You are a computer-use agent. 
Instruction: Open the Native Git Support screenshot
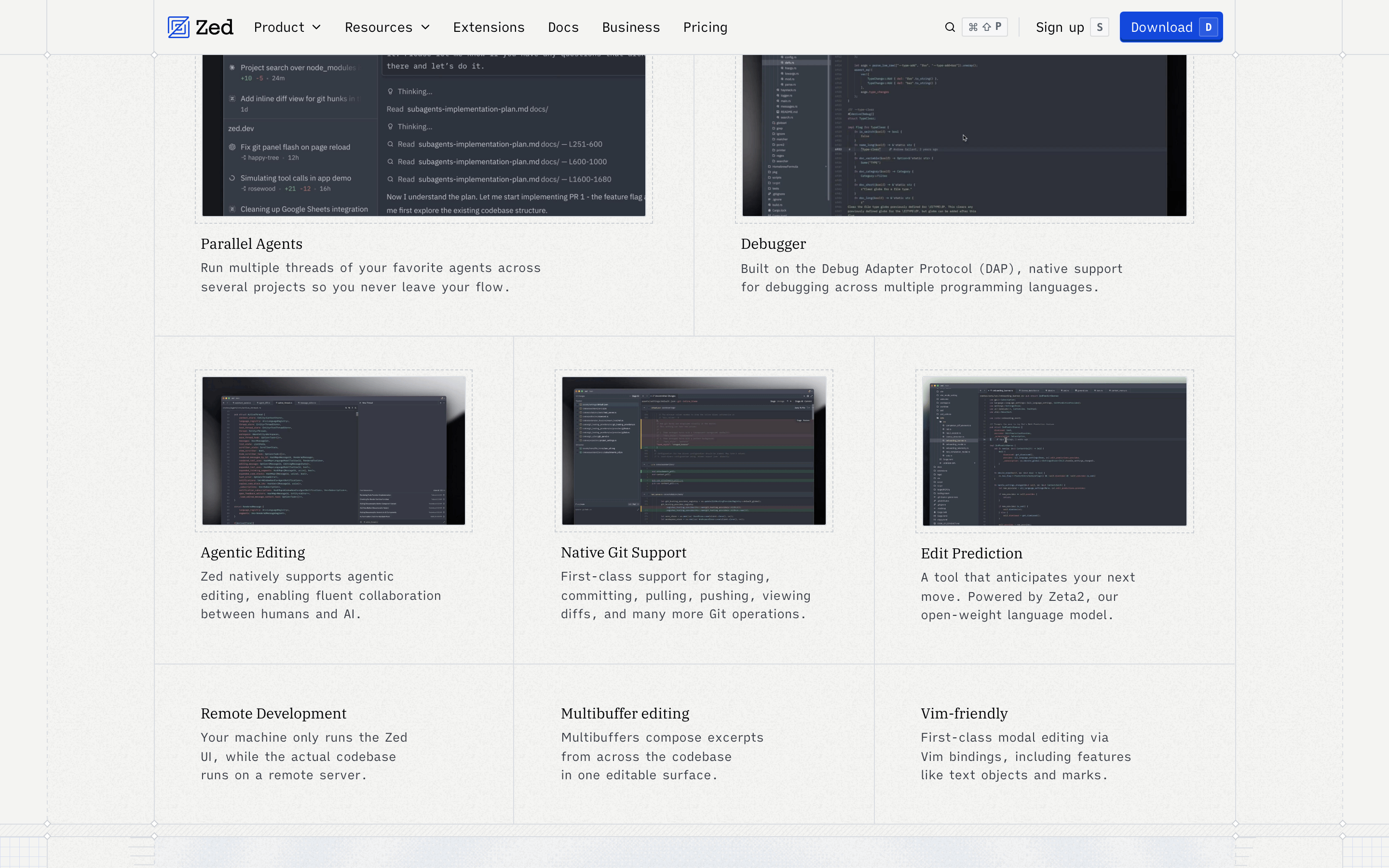click(694, 451)
